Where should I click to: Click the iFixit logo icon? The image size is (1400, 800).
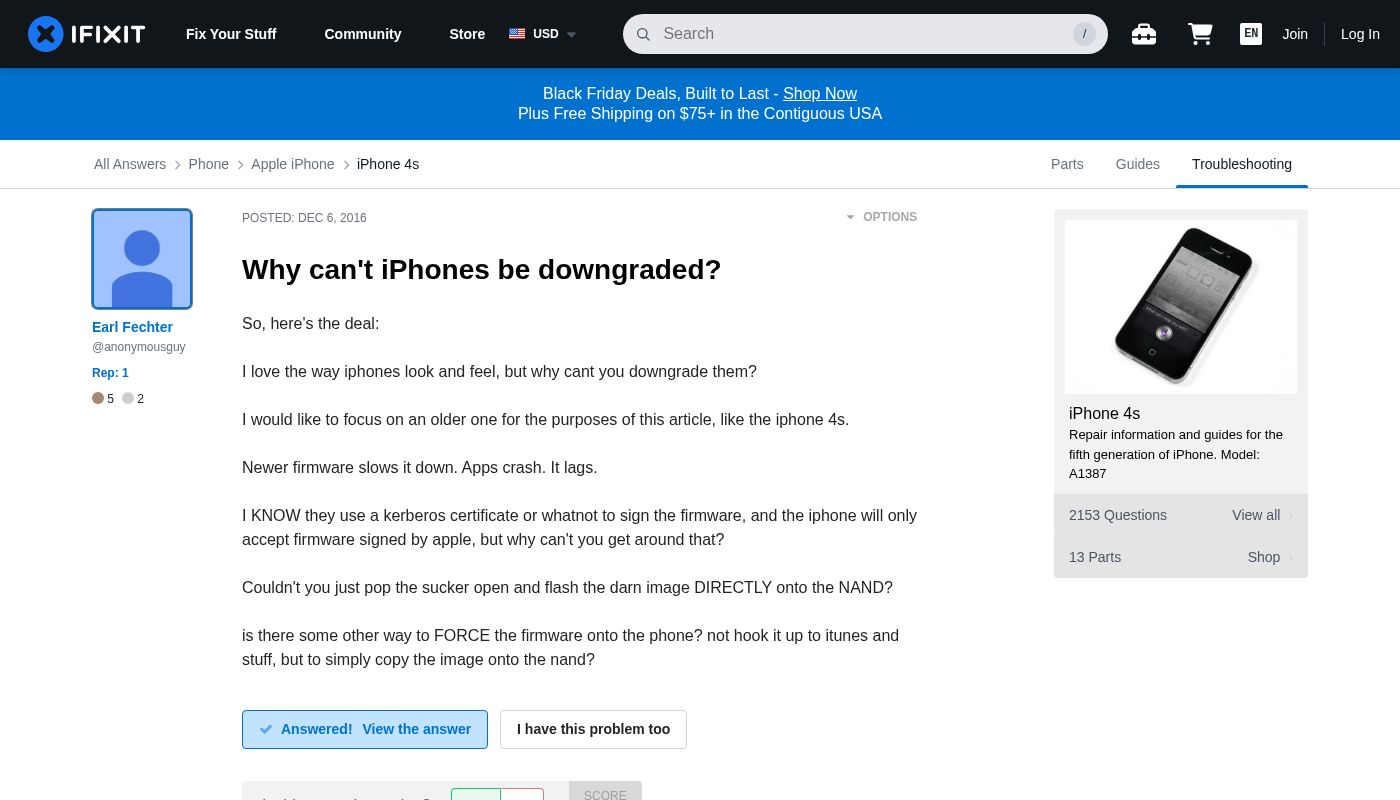46,34
